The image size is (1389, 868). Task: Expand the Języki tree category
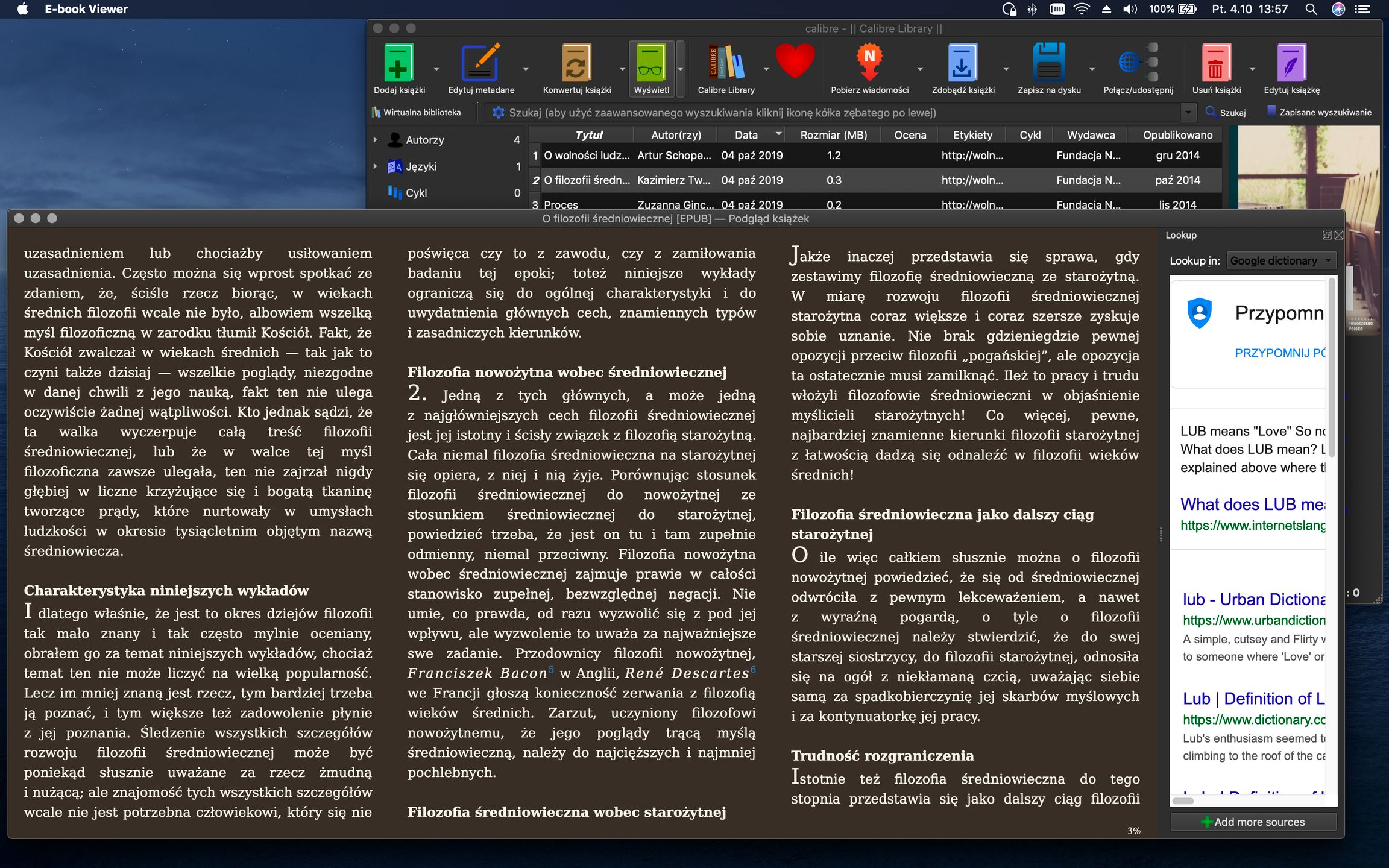pos(375,166)
